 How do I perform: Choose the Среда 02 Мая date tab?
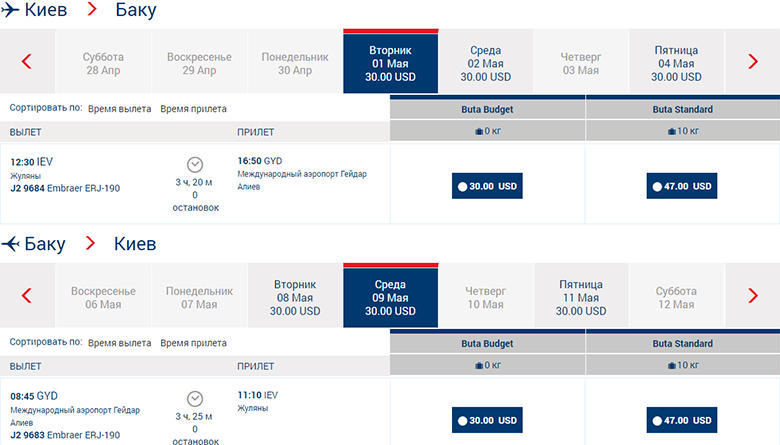tap(486, 63)
